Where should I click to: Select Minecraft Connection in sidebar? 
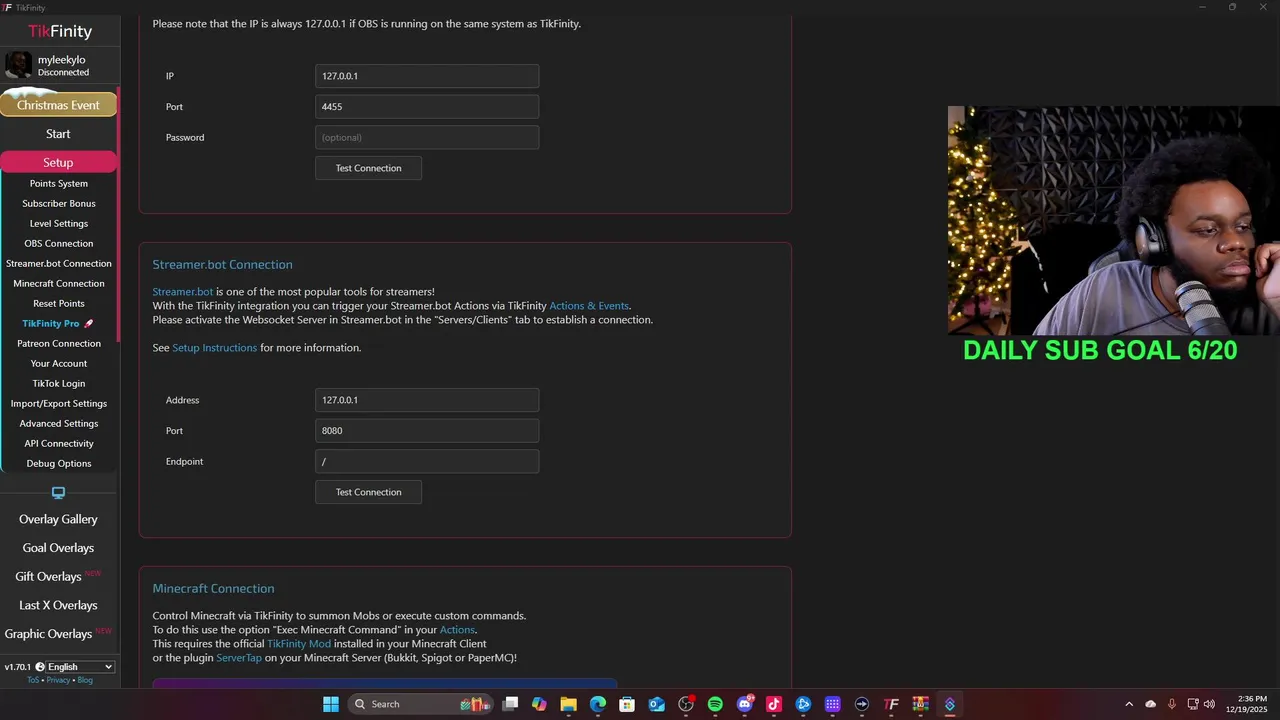59,284
